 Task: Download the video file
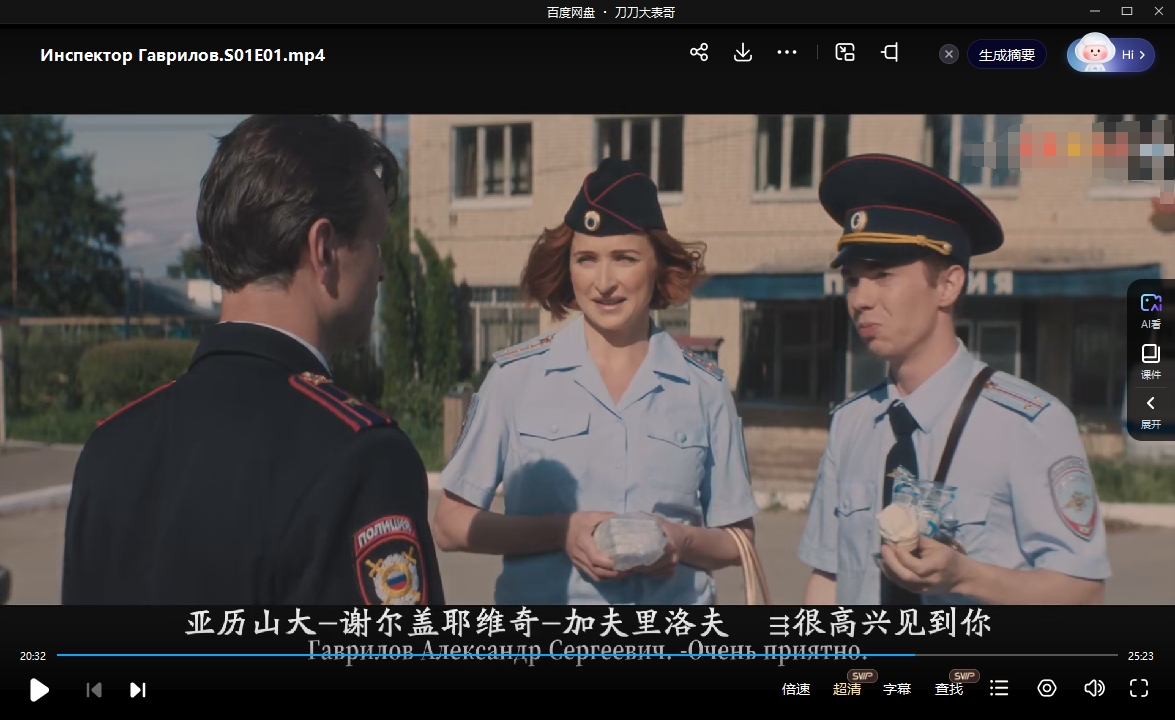pos(743,53)
